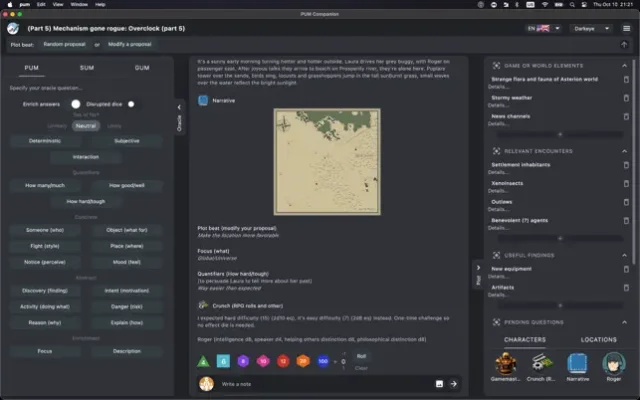Viewport: 640px width, 400px height.
Task: Click the Discovery (finding) button
Action: (45, 291)
